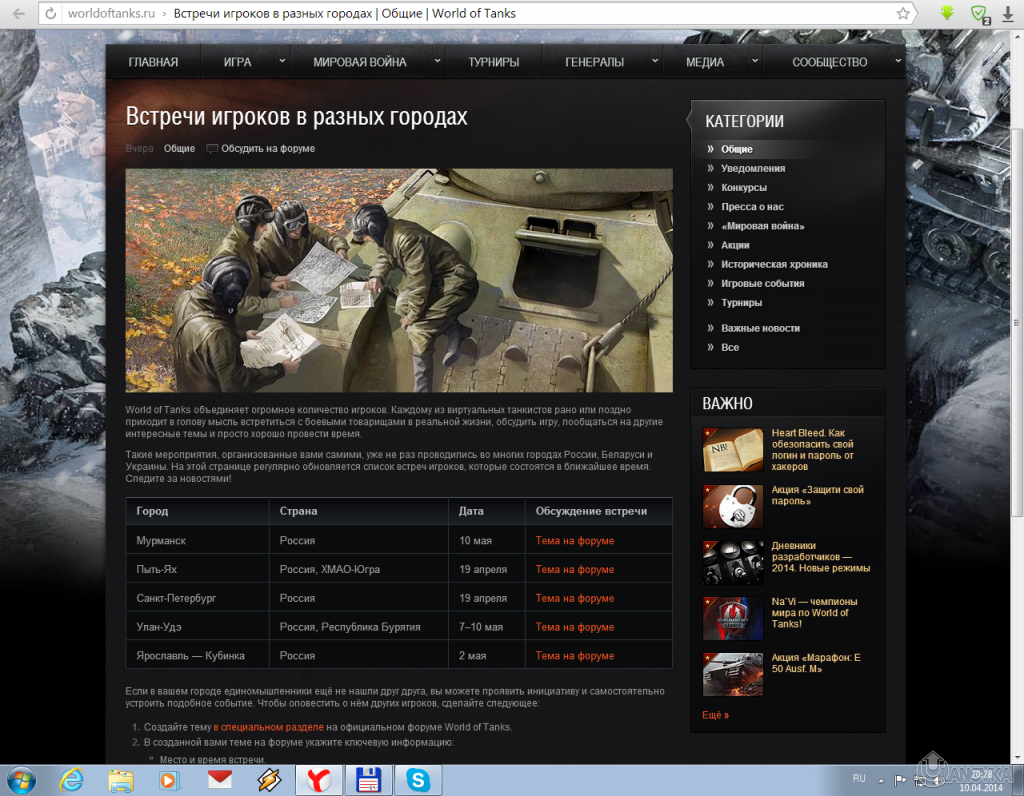Open Na`Vi — чемпионы мира article link
The width and height of the screenshot is (1024, 796).
click(814, 613)
